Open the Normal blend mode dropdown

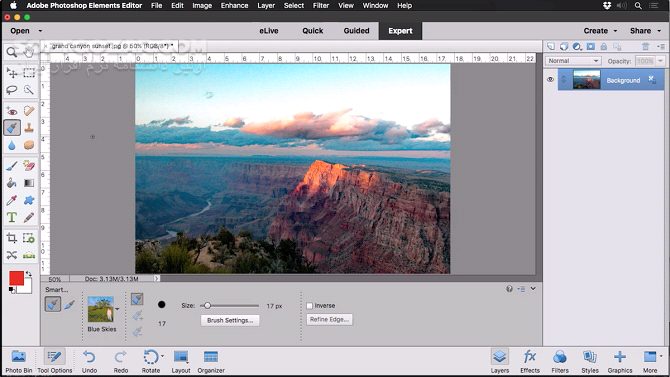point(573,61)
